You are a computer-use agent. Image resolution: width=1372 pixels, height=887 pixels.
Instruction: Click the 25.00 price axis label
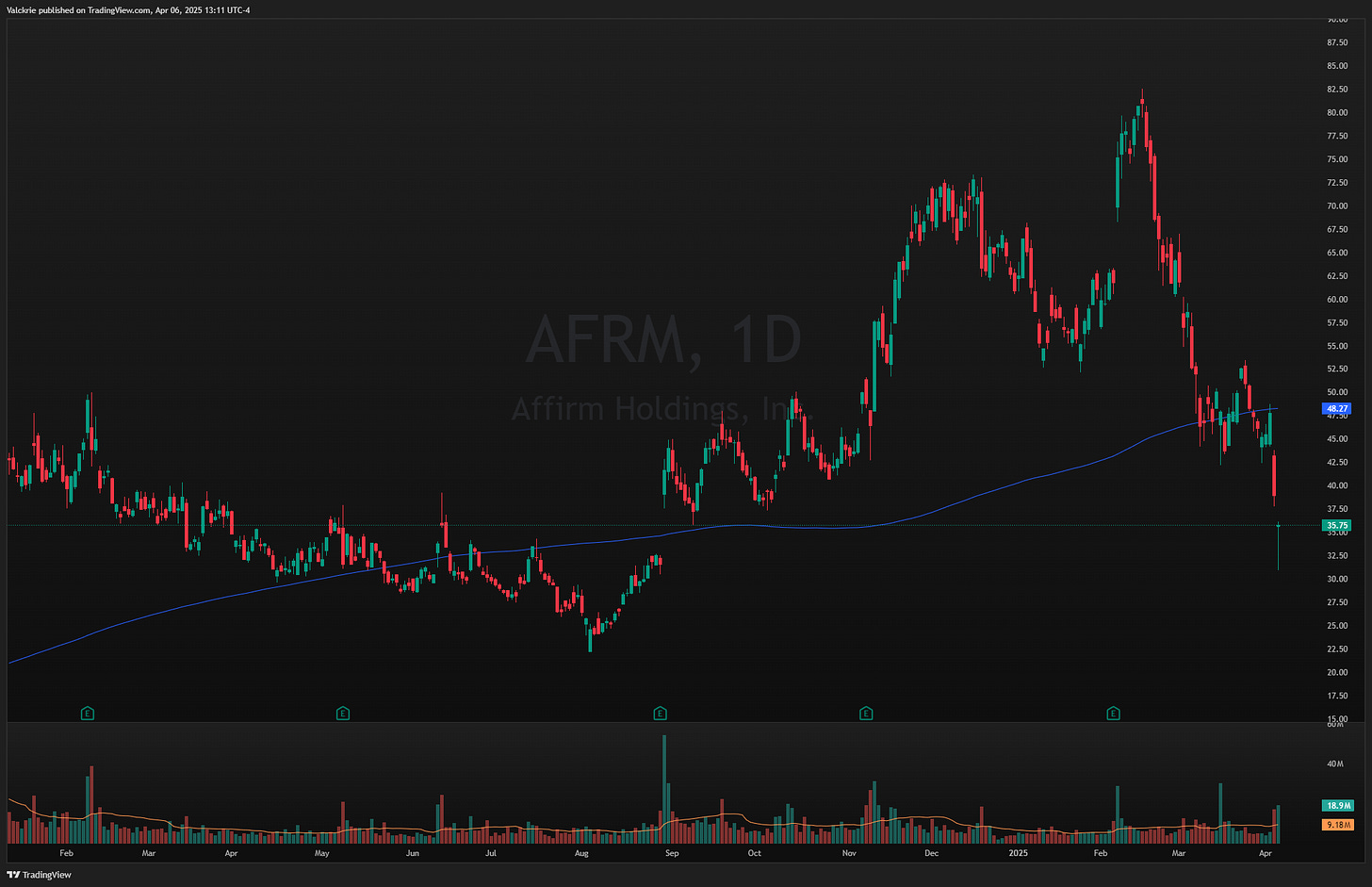1337,626
